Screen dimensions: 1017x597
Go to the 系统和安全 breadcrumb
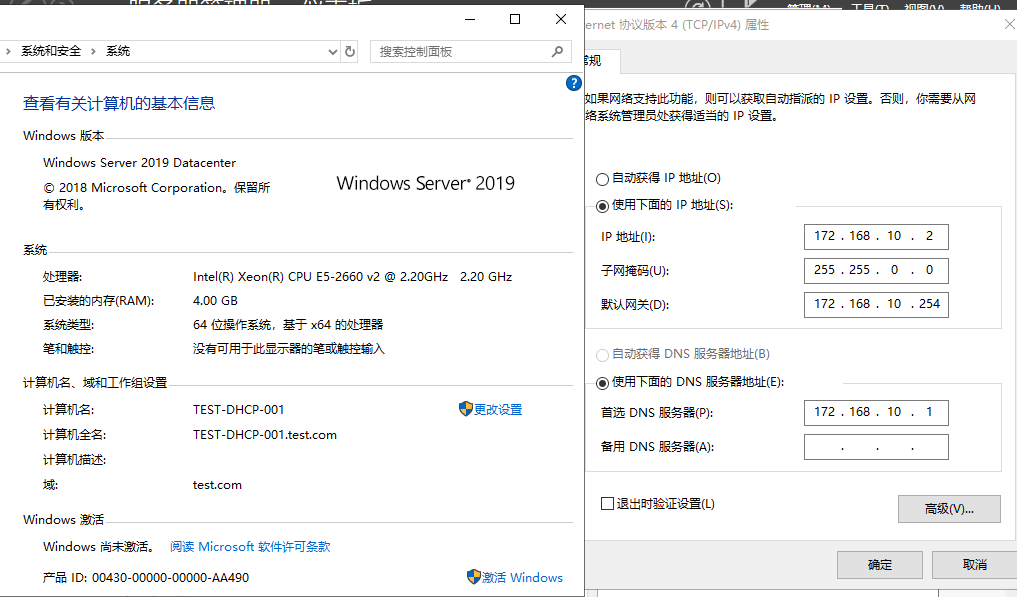(x=51, y=51)
